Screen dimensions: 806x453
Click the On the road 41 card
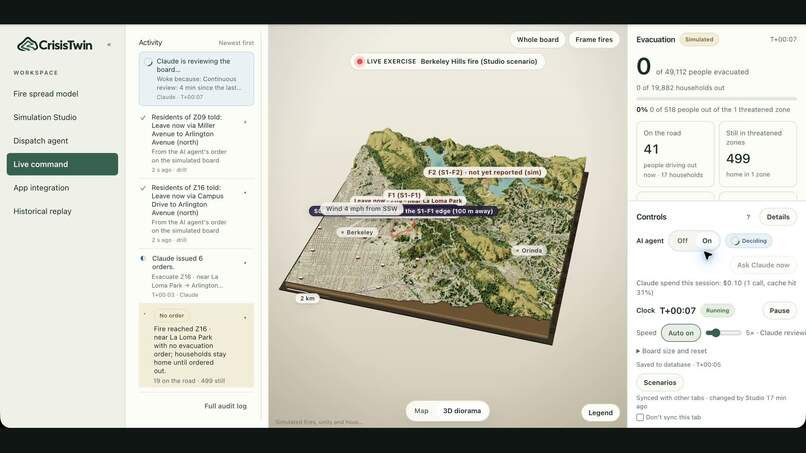[x=675, y=154]
